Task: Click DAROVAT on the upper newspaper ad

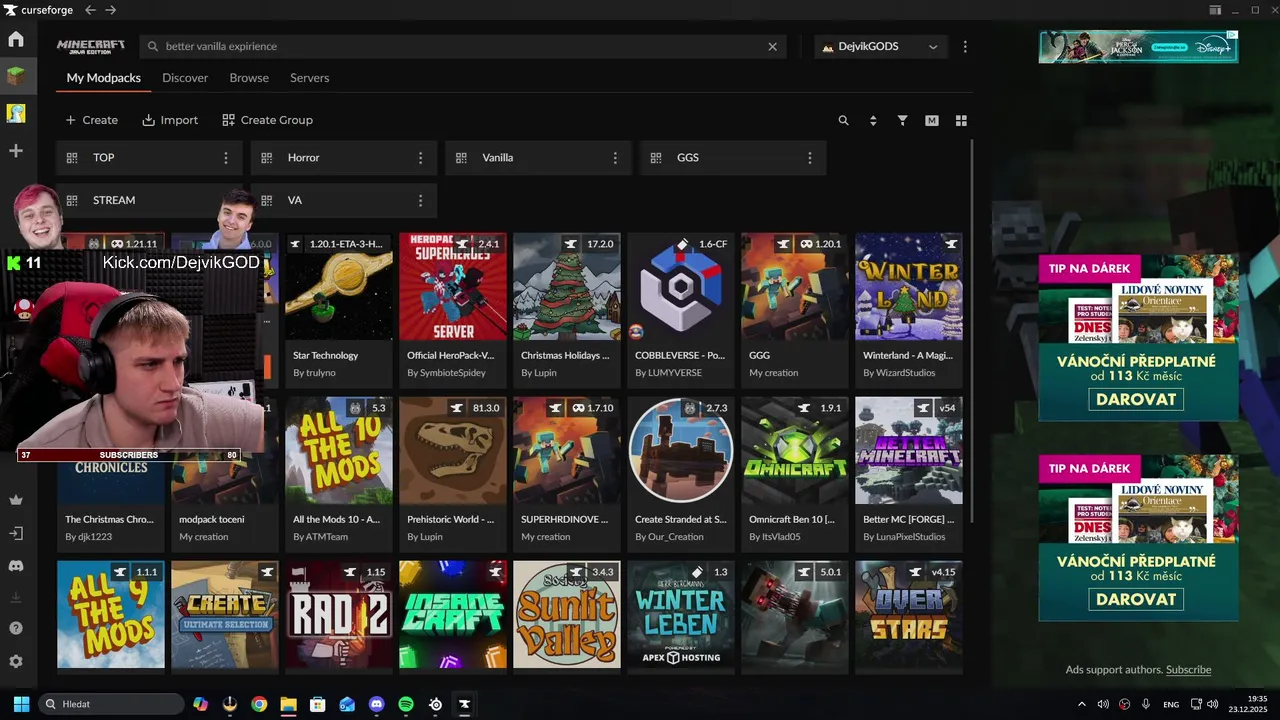Action: 1136,399
